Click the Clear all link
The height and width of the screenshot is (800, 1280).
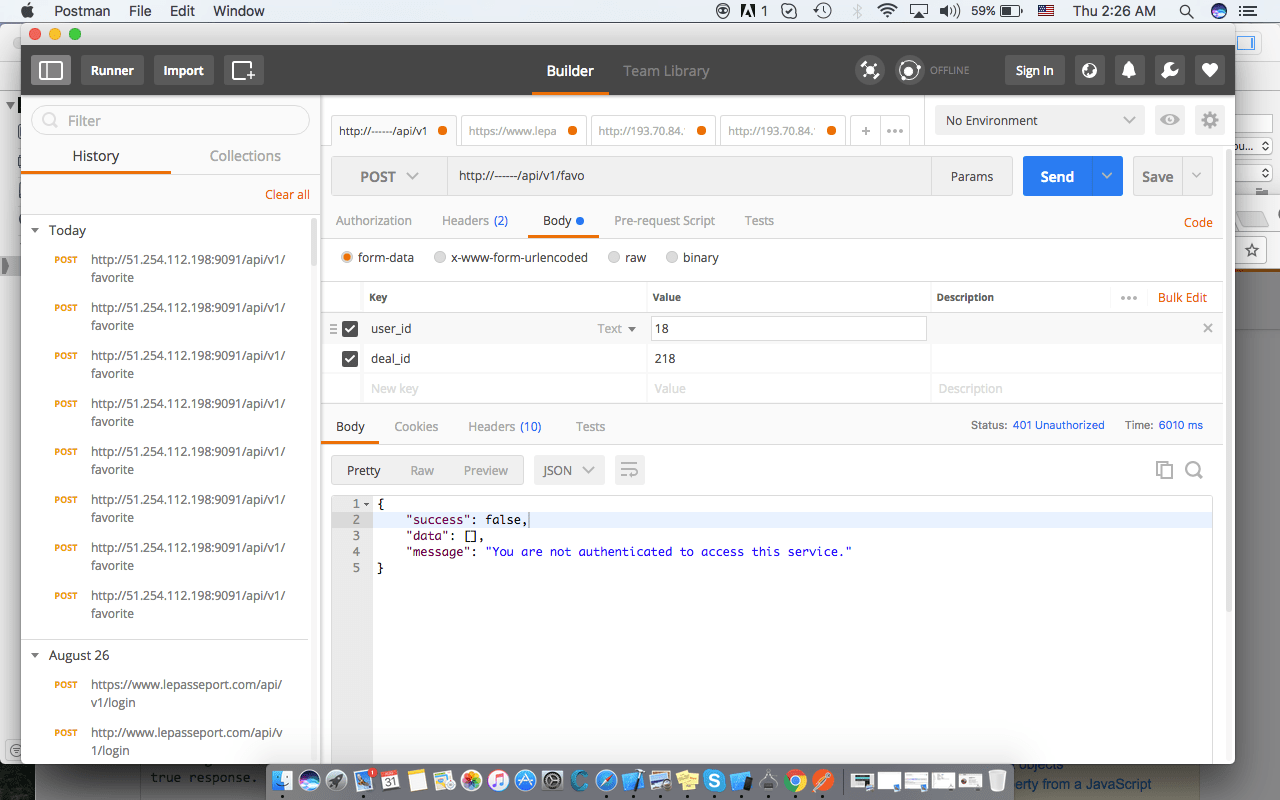click(287, 194)
